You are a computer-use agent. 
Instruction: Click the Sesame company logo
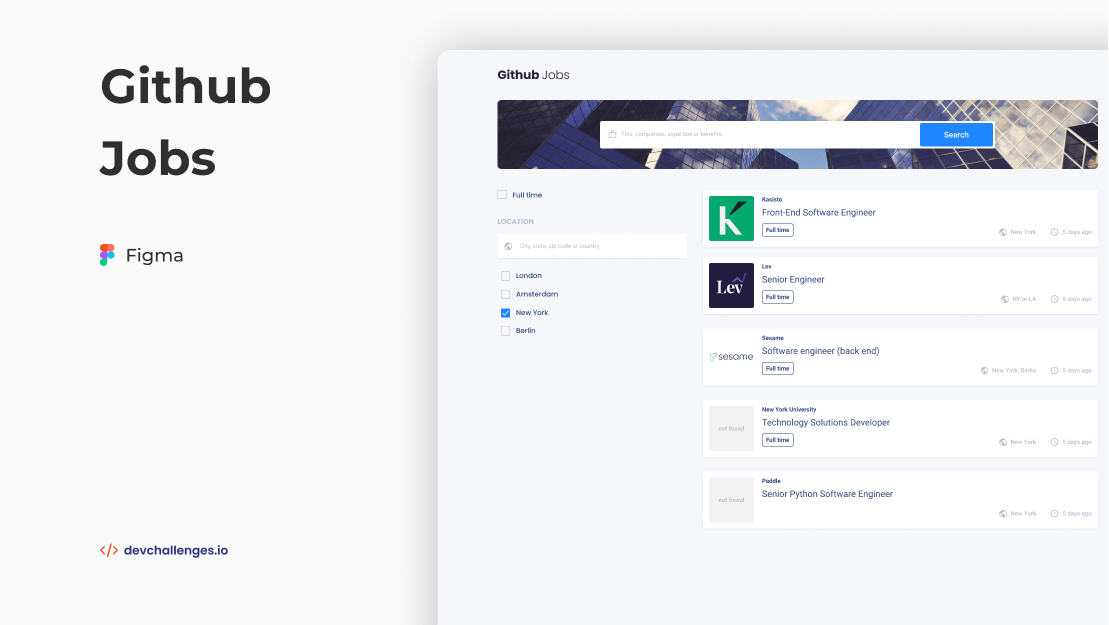(x=730, y=355)
